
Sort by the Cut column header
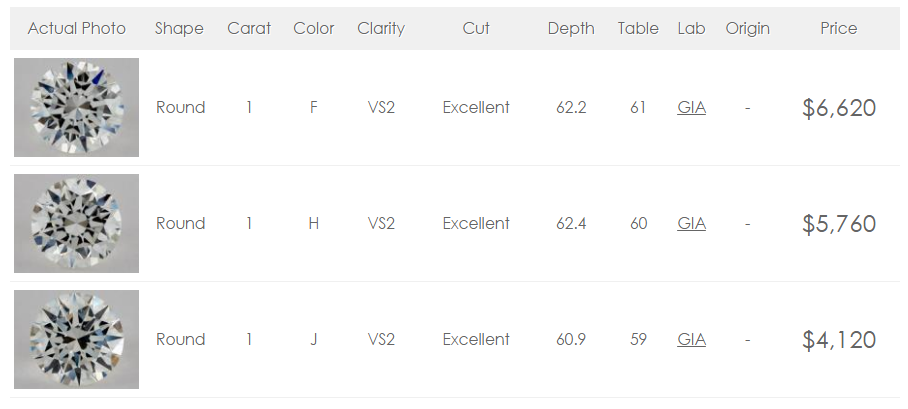coord(476,28)
